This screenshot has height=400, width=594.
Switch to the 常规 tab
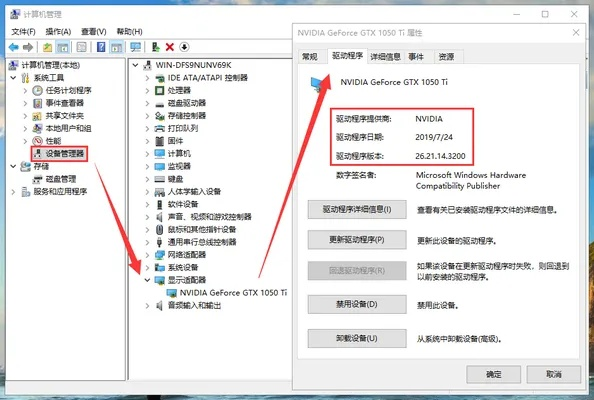point(310,57)
